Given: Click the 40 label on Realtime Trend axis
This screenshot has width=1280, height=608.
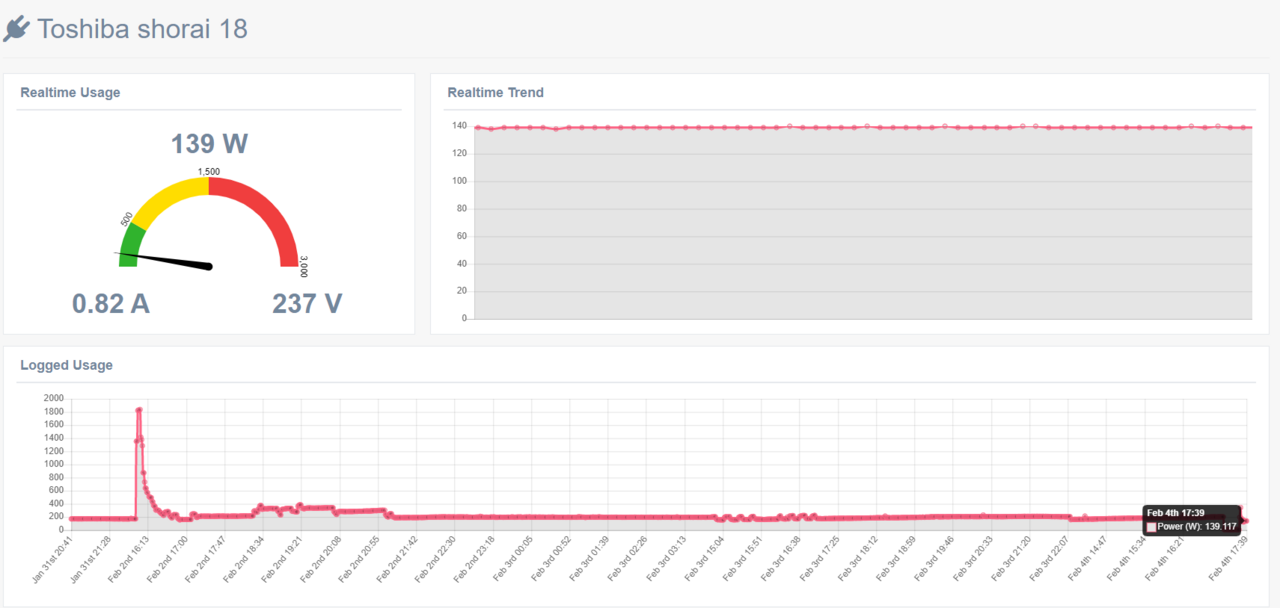Looking at the screenshot, I should pos(461,264).
